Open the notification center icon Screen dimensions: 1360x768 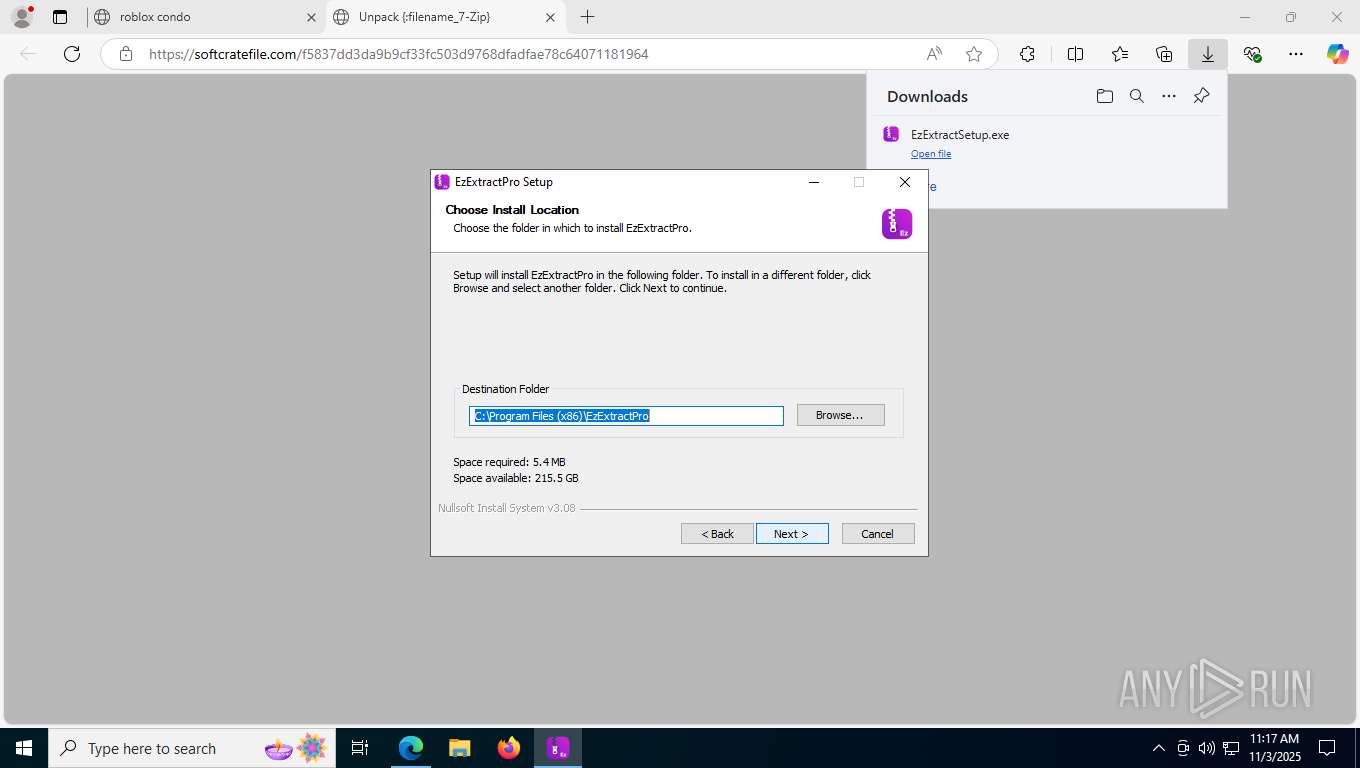pos(1327,748)
